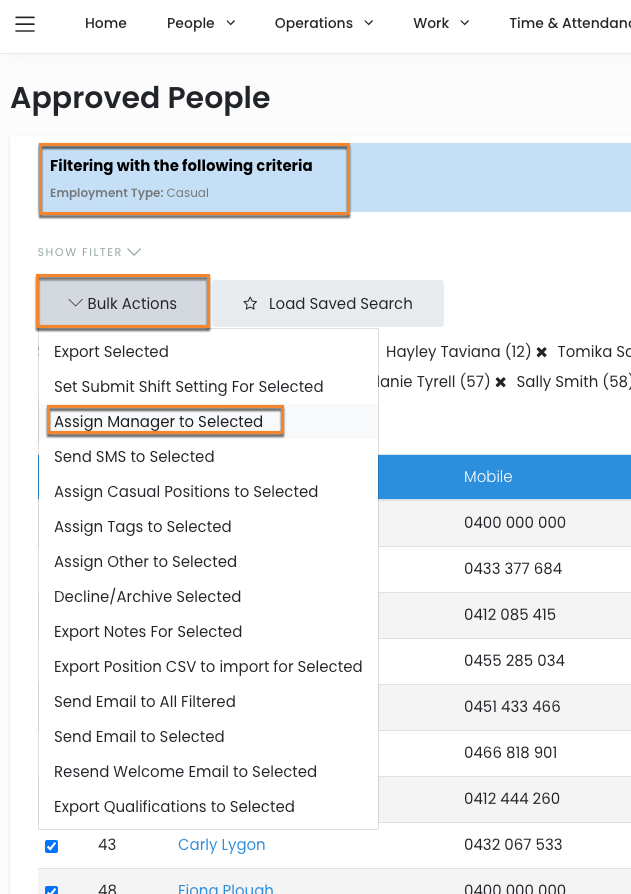The width and height of the screenshot is (631, 894).
Task: Expand the Show Filter section
Action: 89,252
